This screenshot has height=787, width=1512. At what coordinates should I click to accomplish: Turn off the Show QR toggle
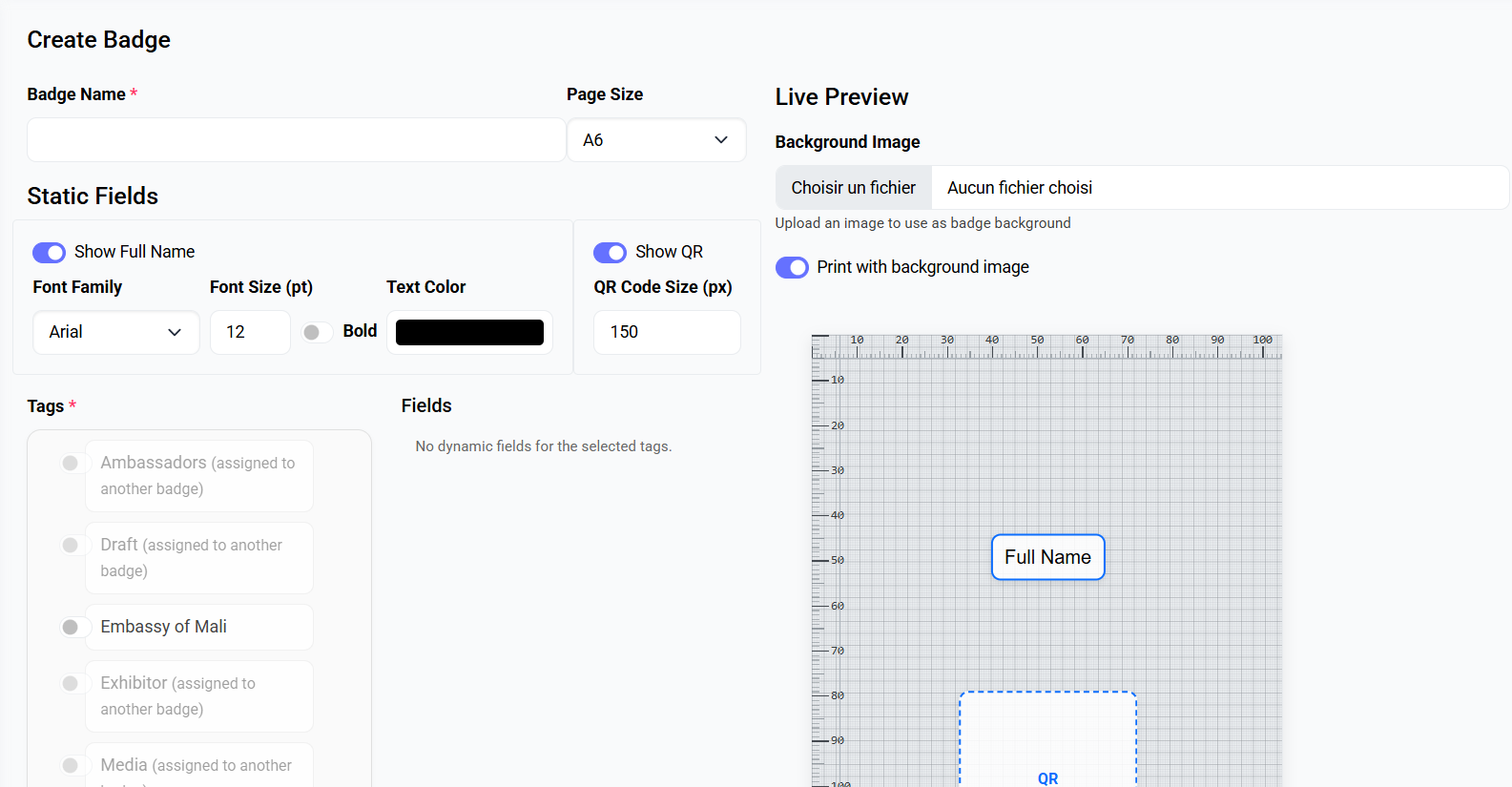coord(610,252)
